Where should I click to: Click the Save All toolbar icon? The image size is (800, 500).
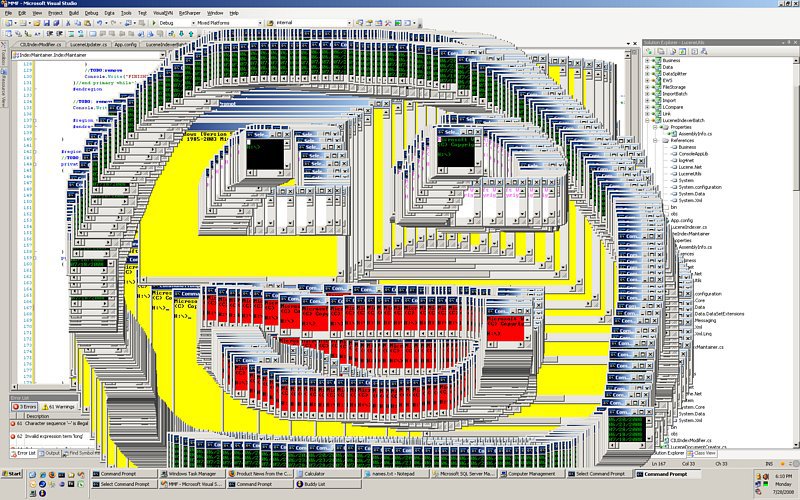[x=57, y=23]
